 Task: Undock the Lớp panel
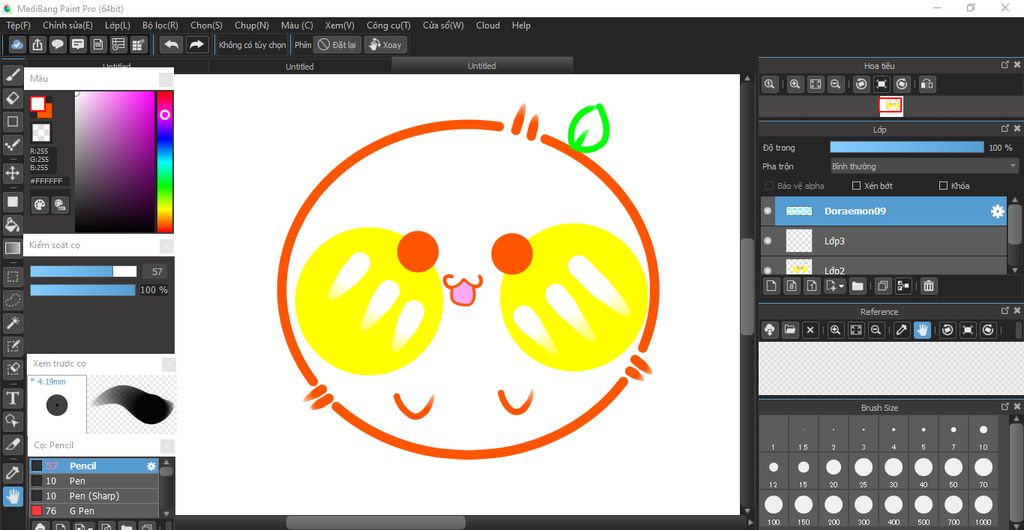pyautogui.click(x=1005, y=129)
